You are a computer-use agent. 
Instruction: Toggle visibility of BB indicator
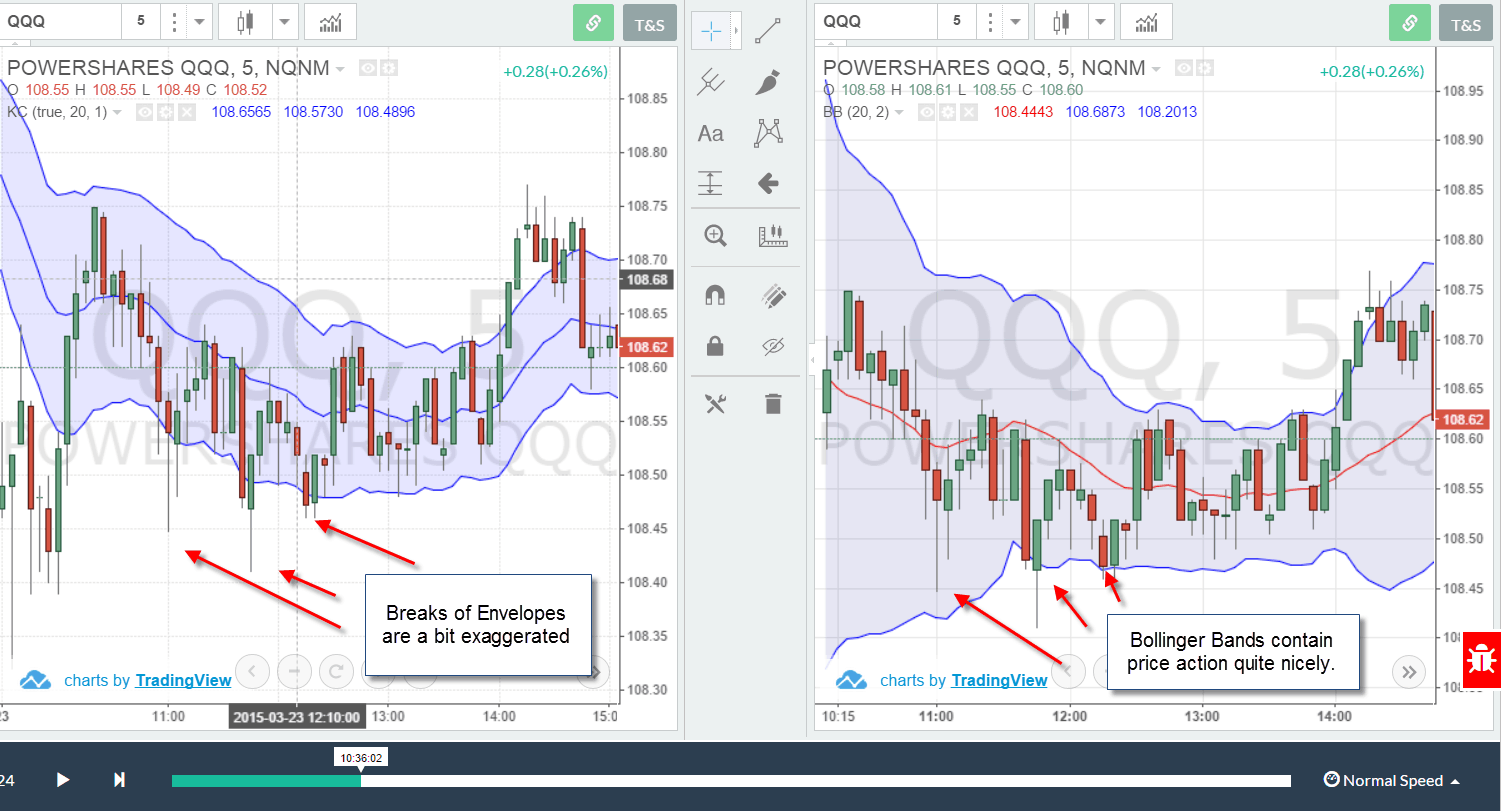928,112
